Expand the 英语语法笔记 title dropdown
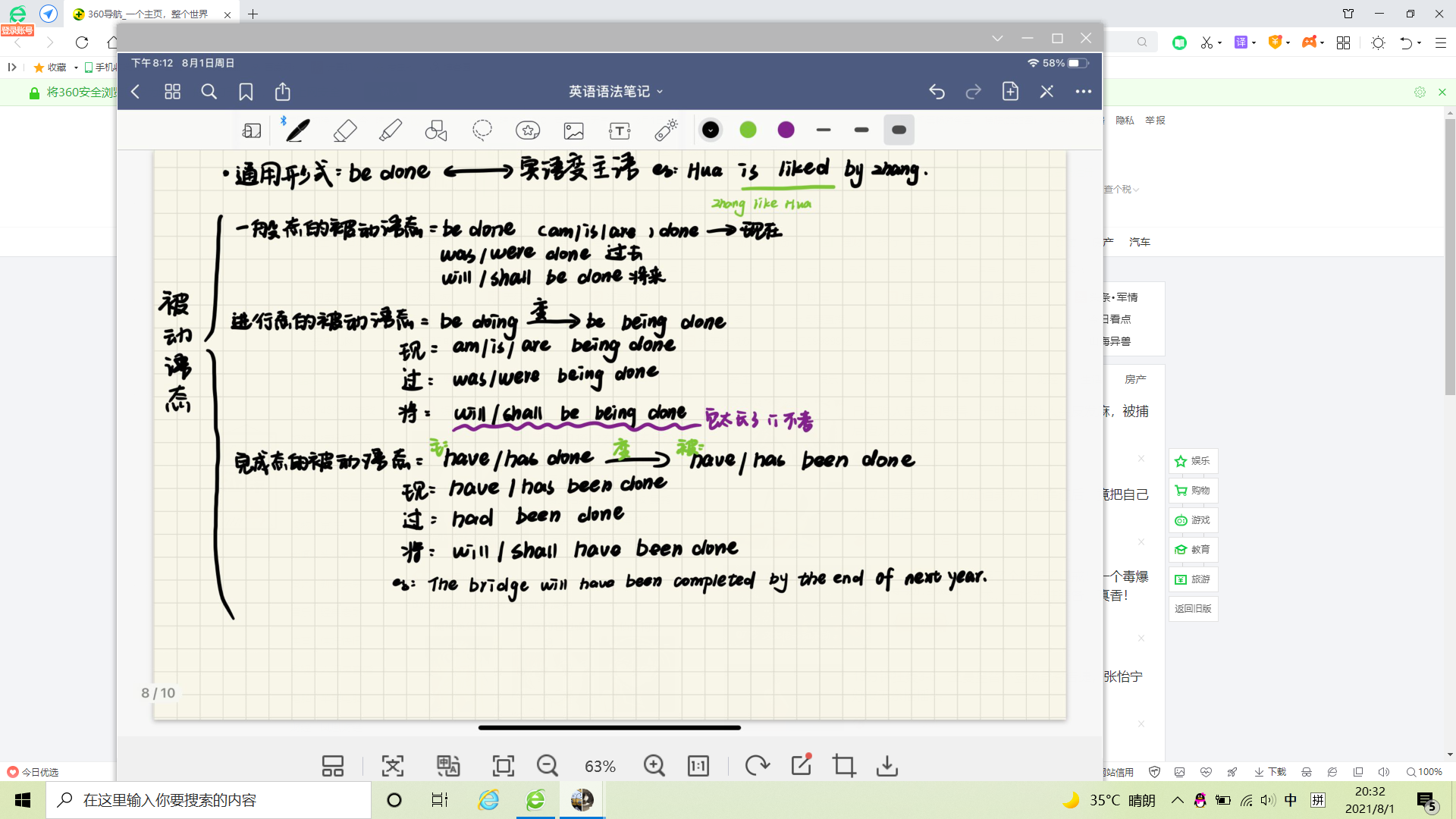 point(616,92)
